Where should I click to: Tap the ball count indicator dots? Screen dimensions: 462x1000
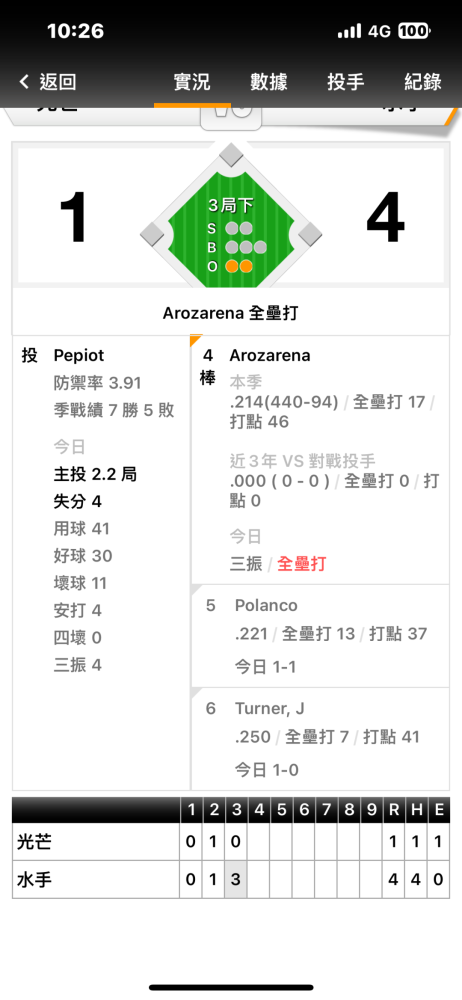click(246, 247)
